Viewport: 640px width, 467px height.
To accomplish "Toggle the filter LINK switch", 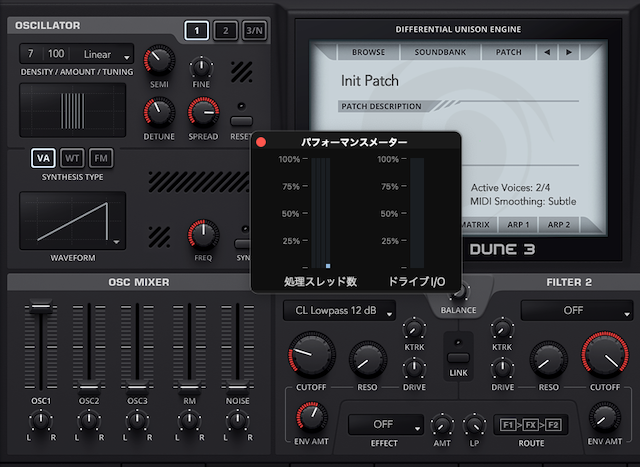I will [x=456, y=358].
